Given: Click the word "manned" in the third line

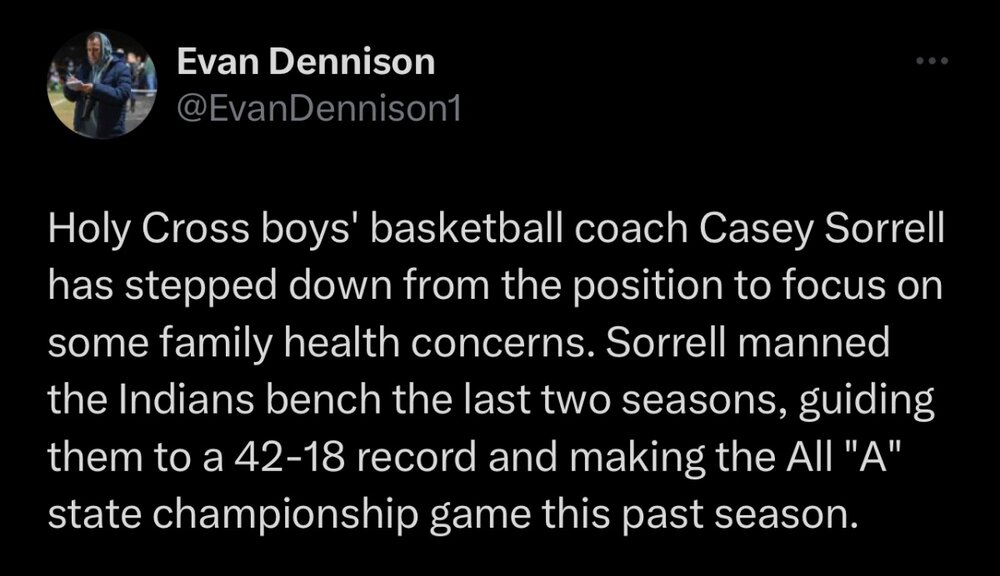Looking at the screenshot, I should click(x=814, y=343).
